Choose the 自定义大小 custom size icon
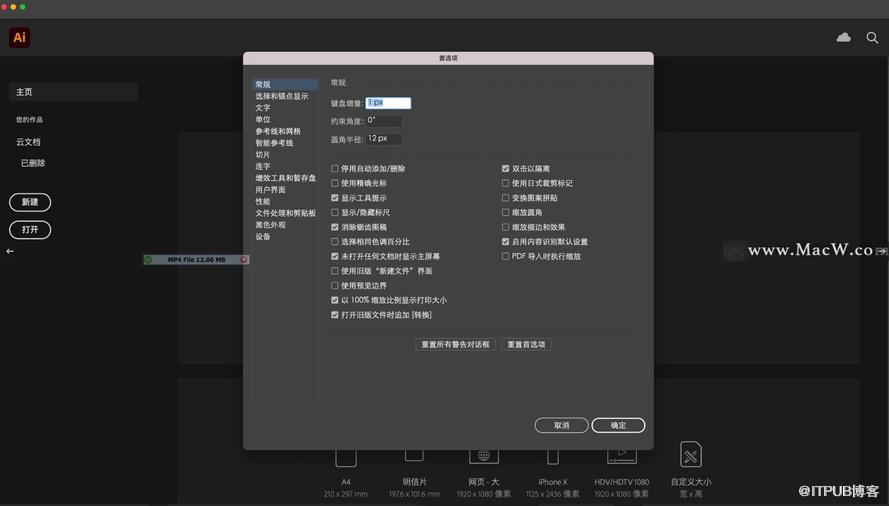889x506 pixels. tap(690, 456)
